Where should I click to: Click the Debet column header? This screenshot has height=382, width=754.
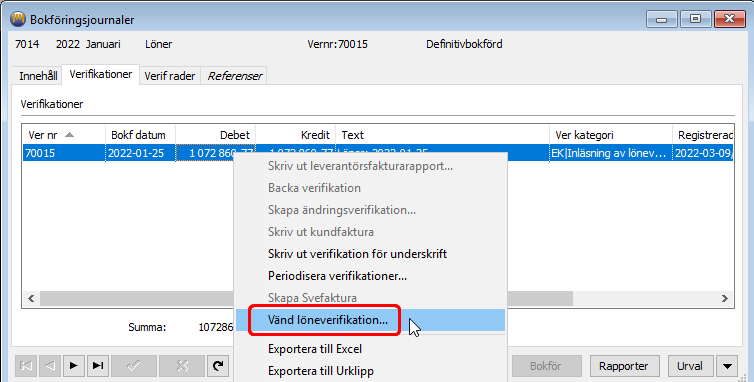click(215, 135)
